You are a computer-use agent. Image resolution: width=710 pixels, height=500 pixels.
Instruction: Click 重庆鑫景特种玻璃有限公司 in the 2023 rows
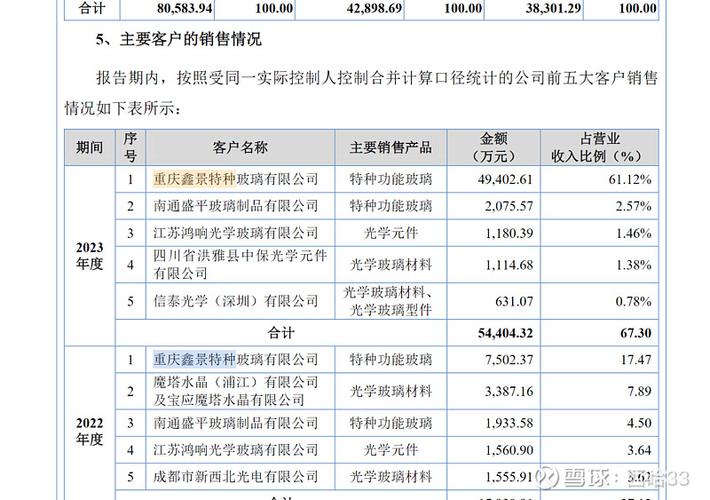[x=235, y=179]
